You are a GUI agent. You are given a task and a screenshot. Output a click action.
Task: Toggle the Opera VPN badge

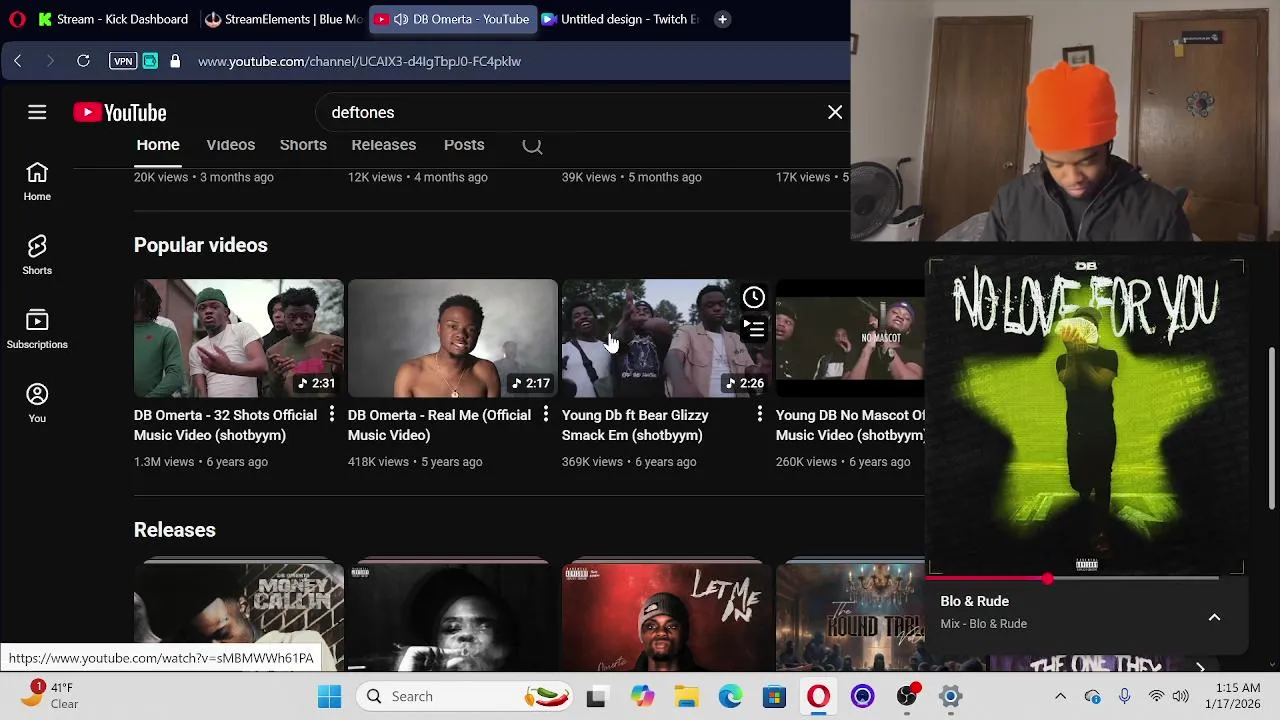point(123,61)
